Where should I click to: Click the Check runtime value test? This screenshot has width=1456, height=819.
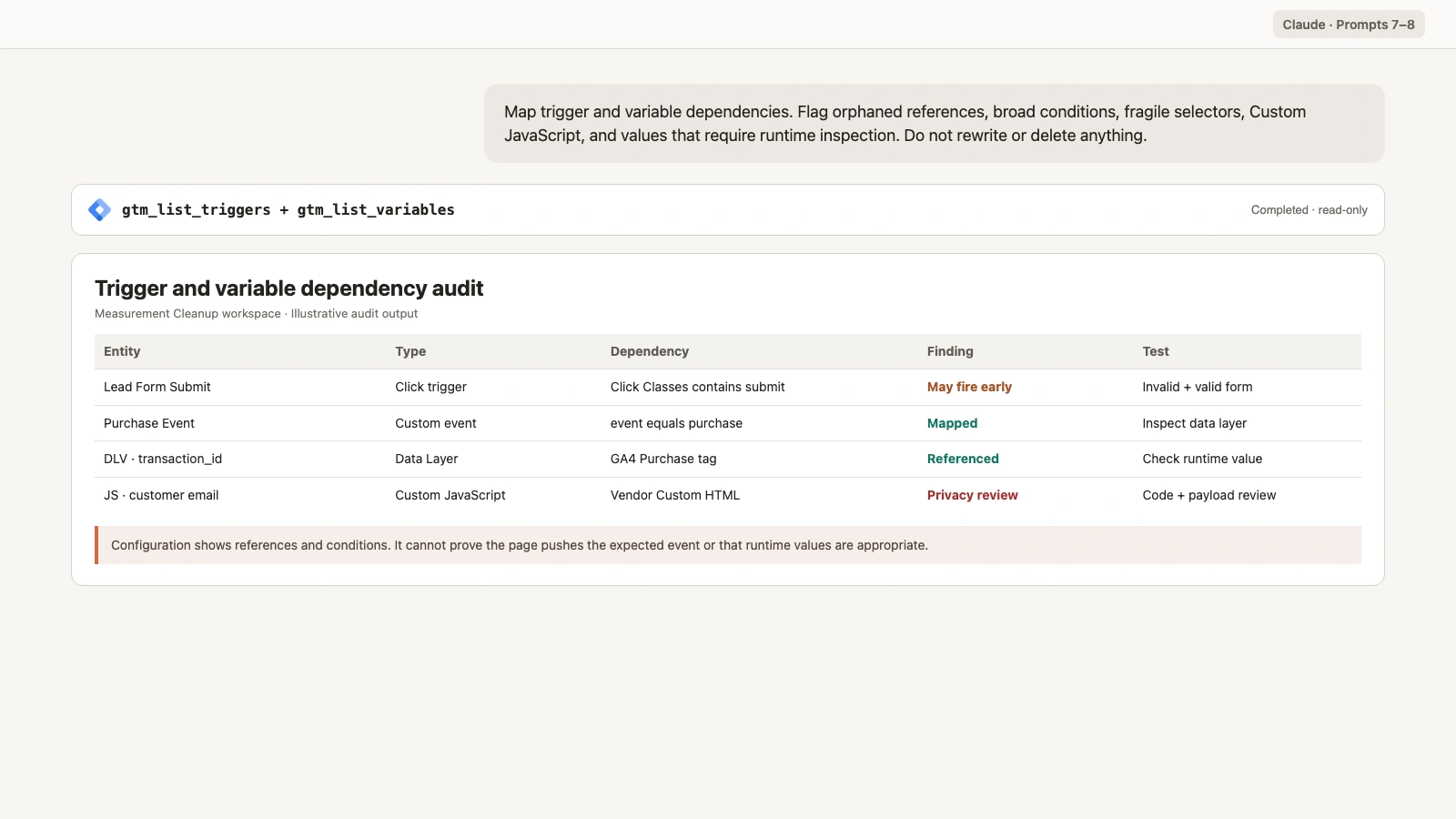(1202, 459)
